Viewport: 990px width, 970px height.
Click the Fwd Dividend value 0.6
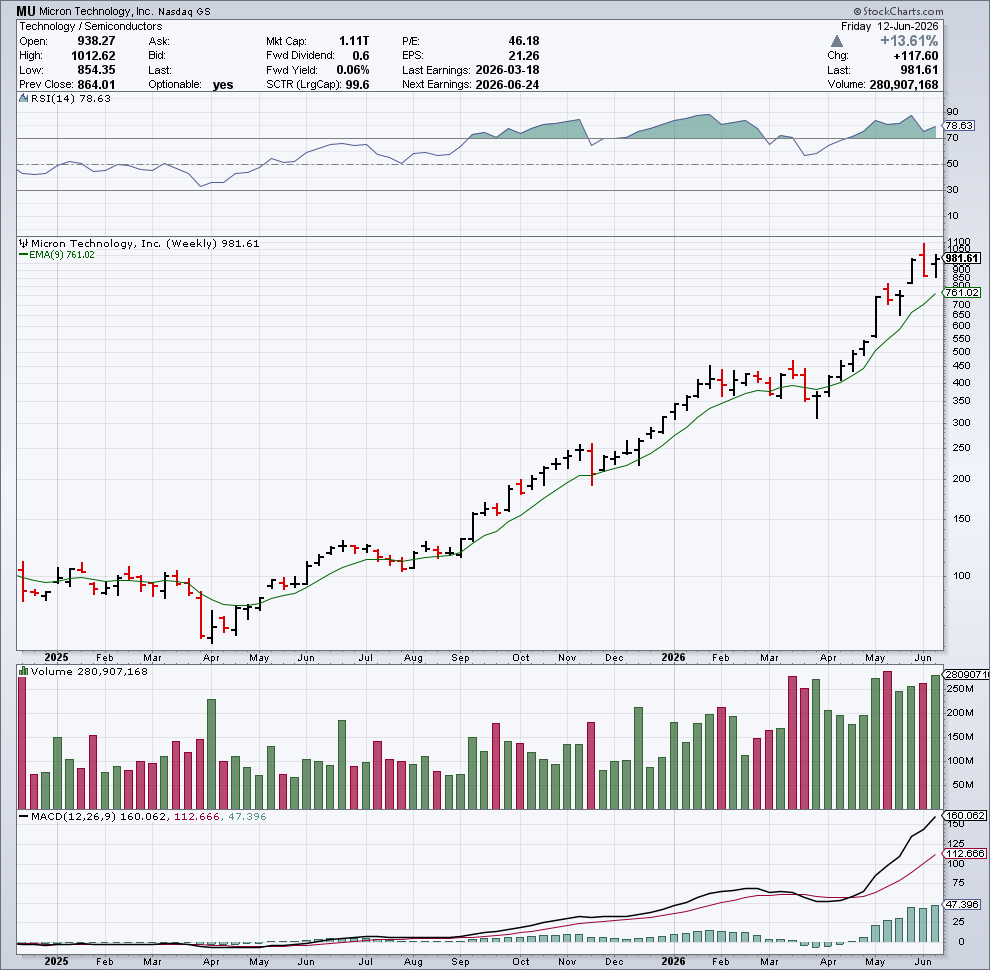tap(361, 56)
